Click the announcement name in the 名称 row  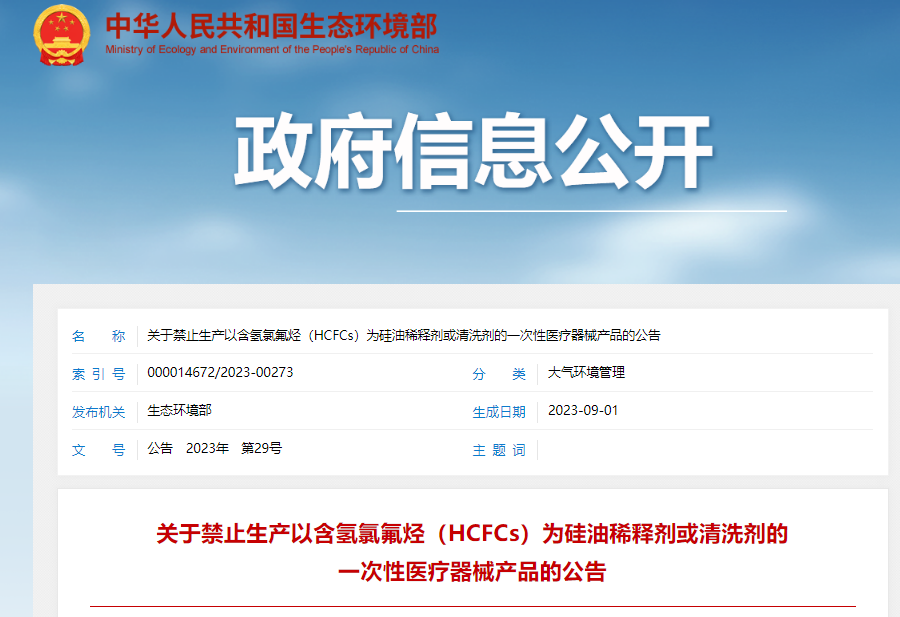coord(403,336)
